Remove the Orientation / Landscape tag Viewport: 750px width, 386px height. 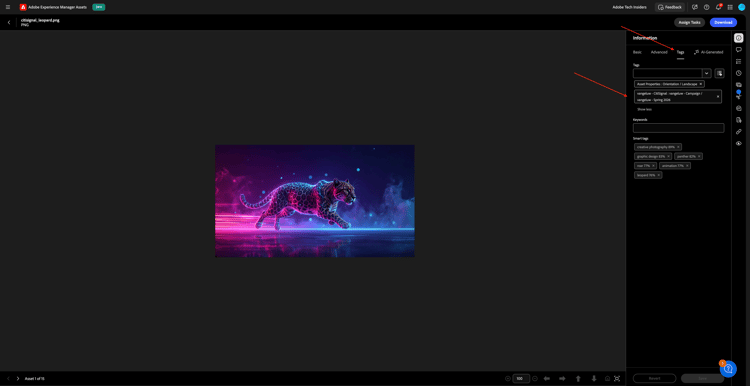(x=701, y=84)
